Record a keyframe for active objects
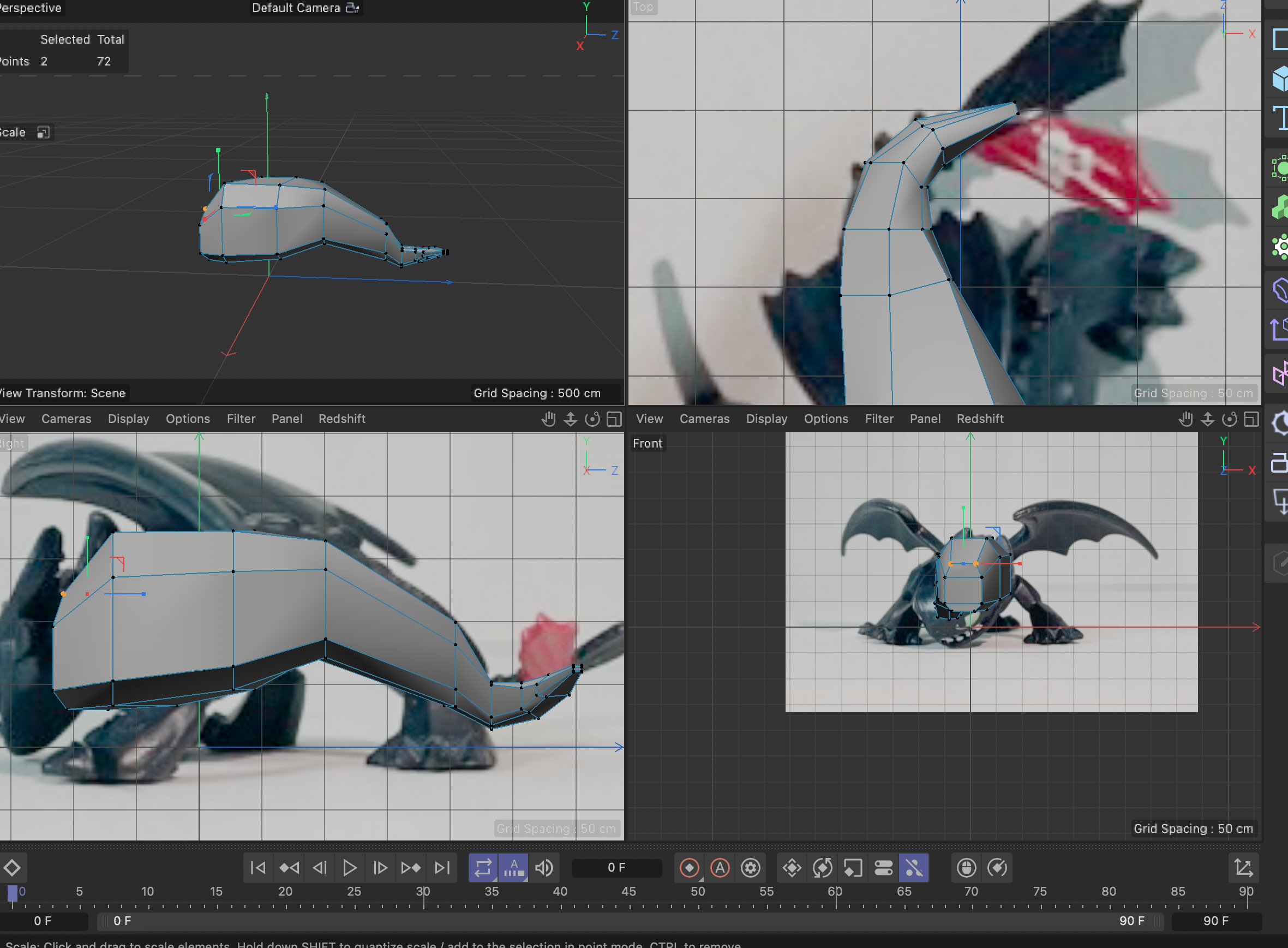 (690, 868)
